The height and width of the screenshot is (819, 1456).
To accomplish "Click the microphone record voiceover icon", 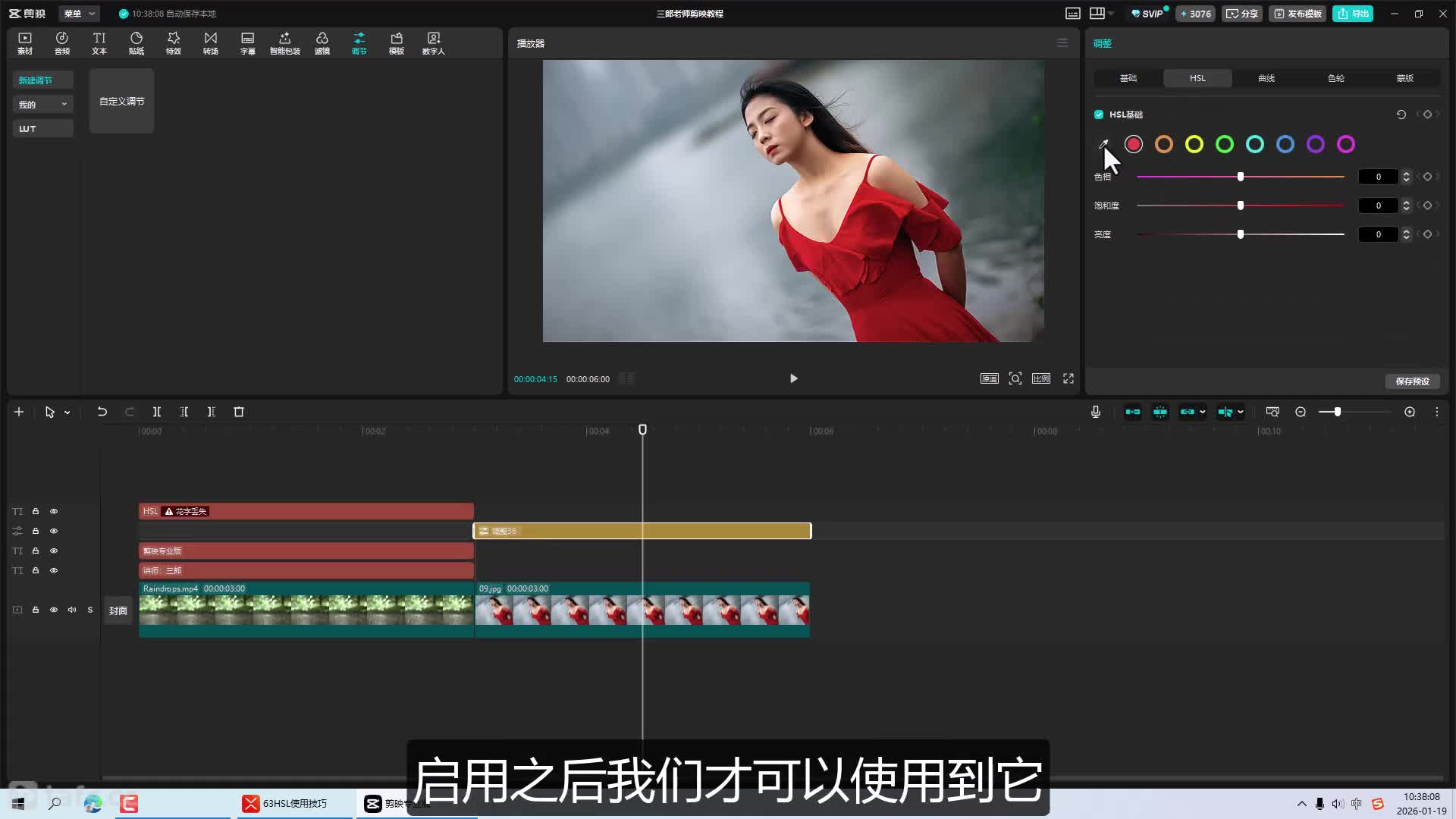I will click(x=1095, y=412).
